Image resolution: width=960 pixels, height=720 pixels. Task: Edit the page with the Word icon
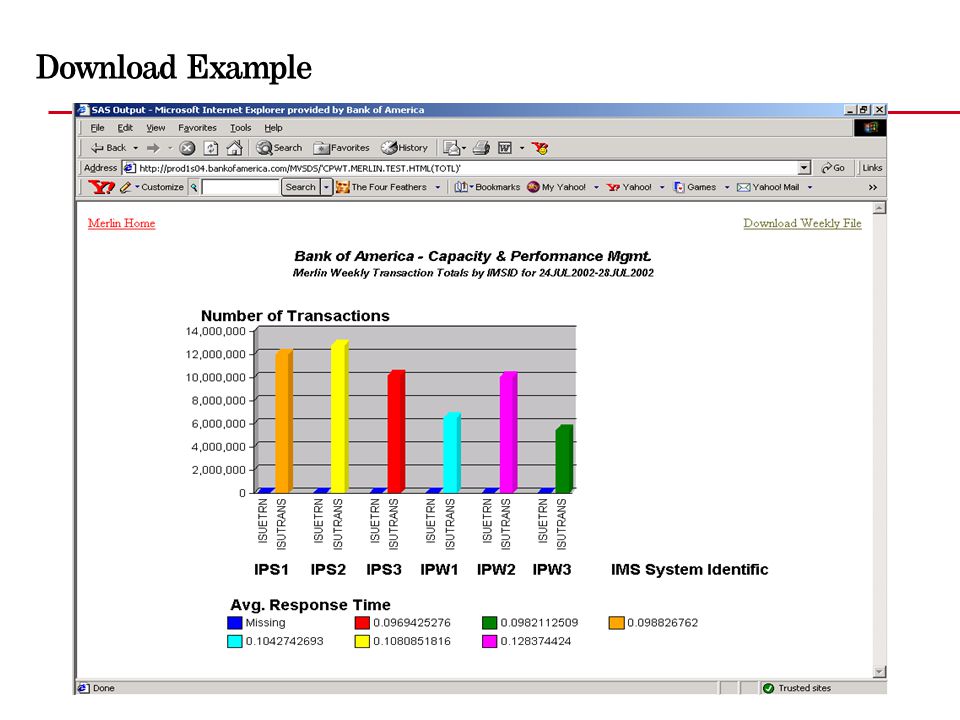pos(505,148)
